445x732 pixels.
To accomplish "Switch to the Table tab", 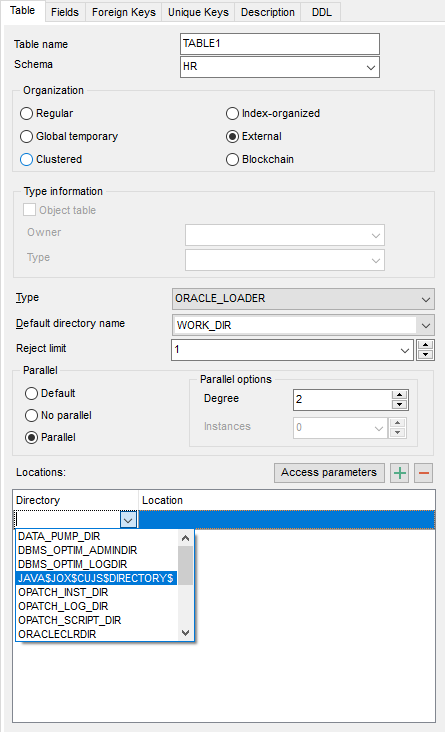I will (x=22, y=11).
